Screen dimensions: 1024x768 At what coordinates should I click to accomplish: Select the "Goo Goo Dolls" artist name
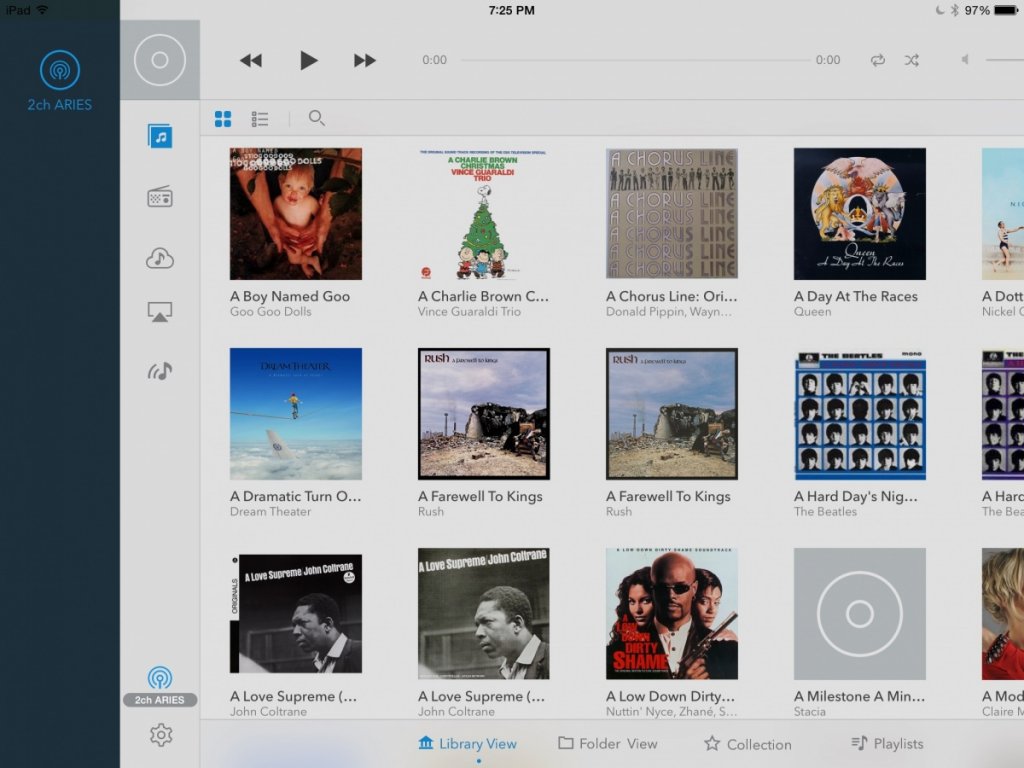click(x=270, y=312)
